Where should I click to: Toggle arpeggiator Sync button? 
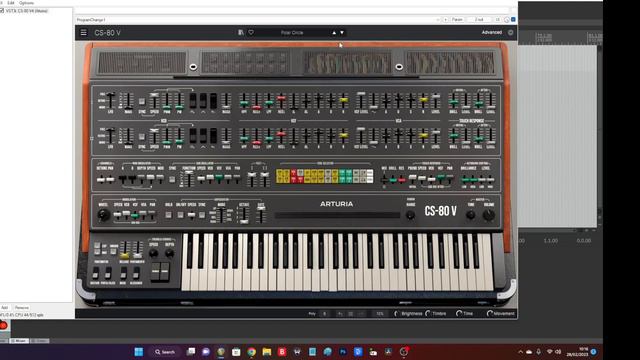202,215
